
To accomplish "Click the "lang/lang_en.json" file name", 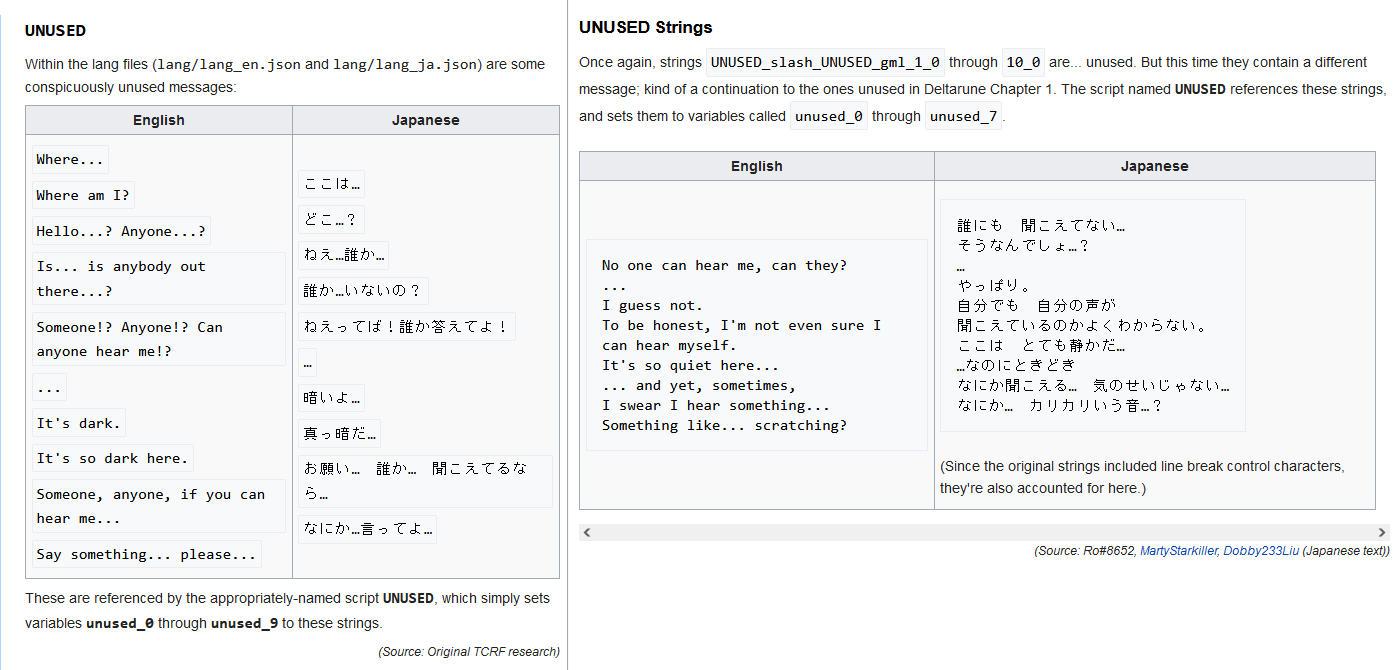I will (228, 64).
